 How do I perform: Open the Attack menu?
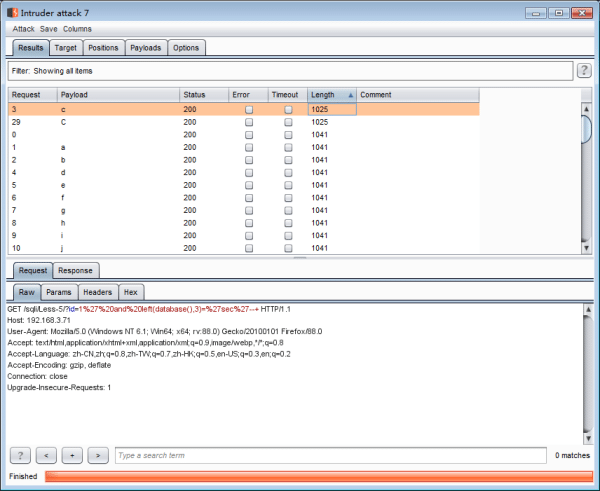click(24, 29)
